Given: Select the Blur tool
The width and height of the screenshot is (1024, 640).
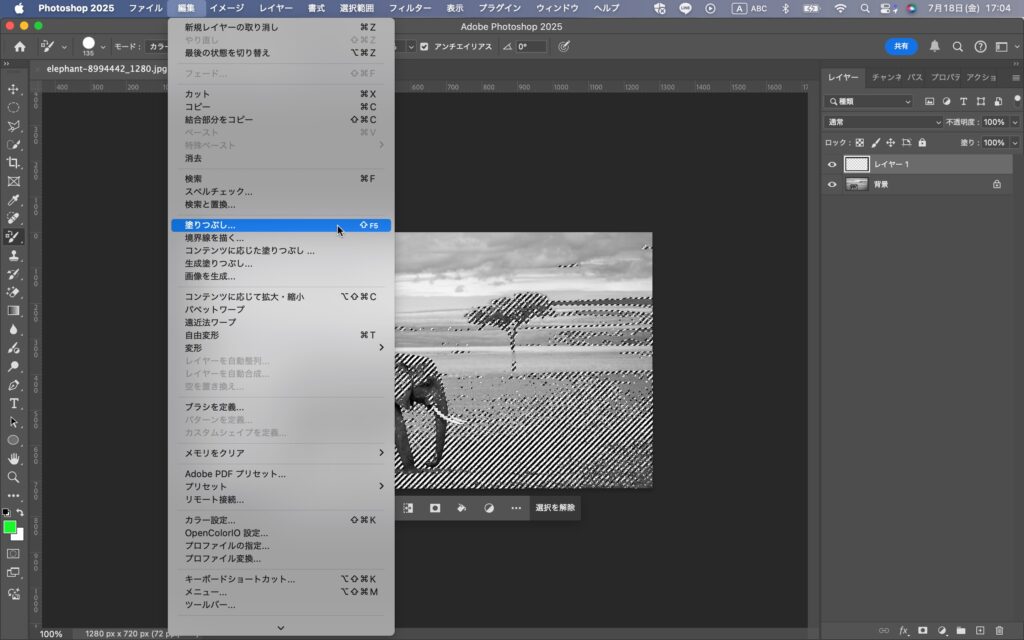Looking at the screenshot, I should coord(13,329).
